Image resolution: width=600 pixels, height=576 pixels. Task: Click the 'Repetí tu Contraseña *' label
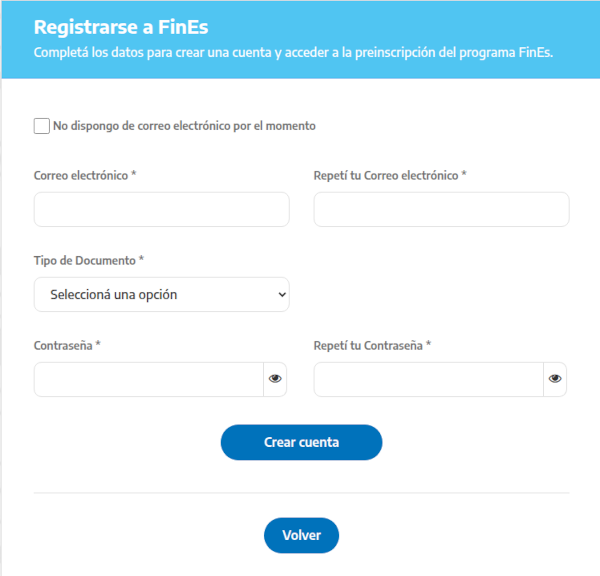click(372, 345)
